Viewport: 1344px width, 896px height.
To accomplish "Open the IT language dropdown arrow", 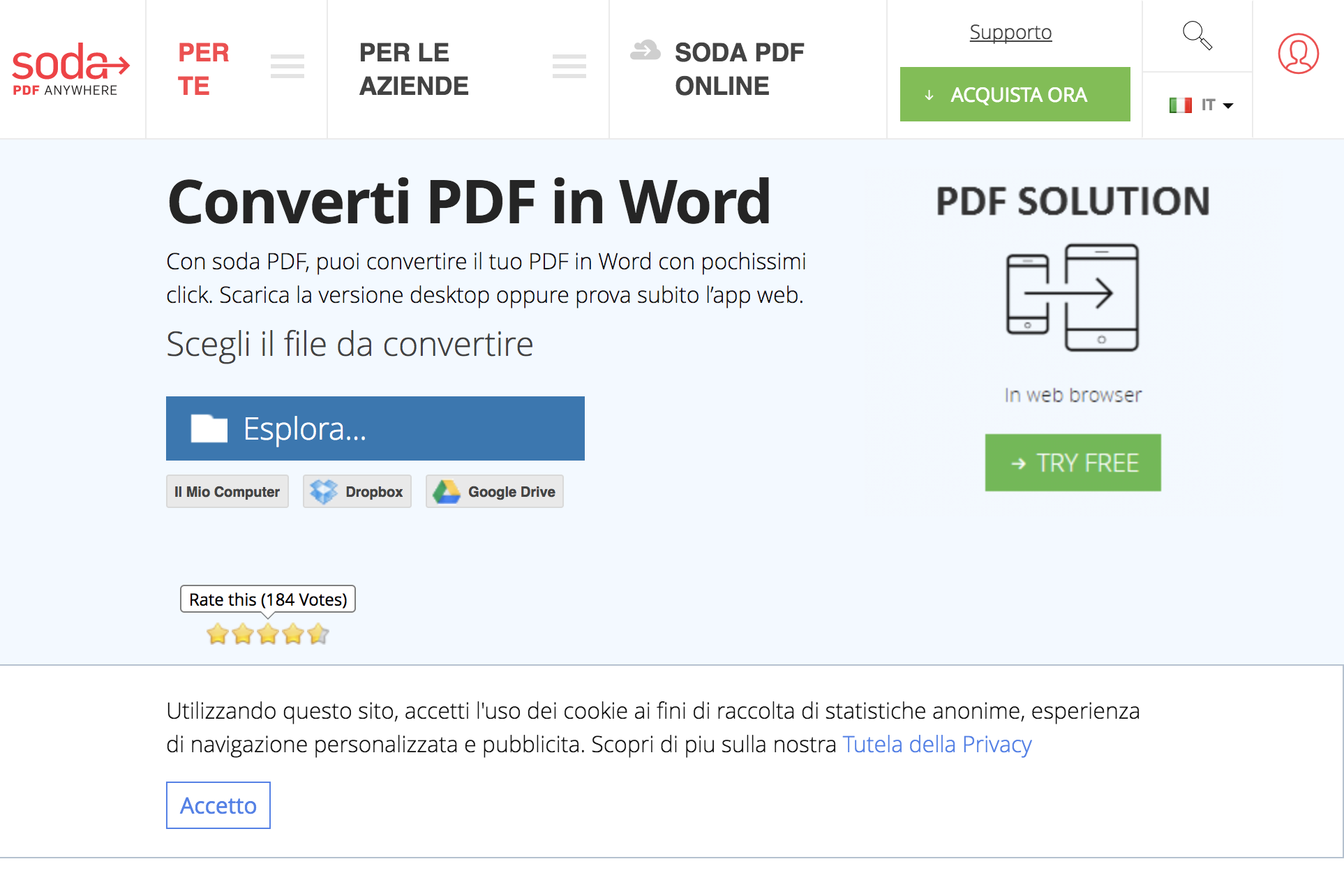I will pos(1228,106).
